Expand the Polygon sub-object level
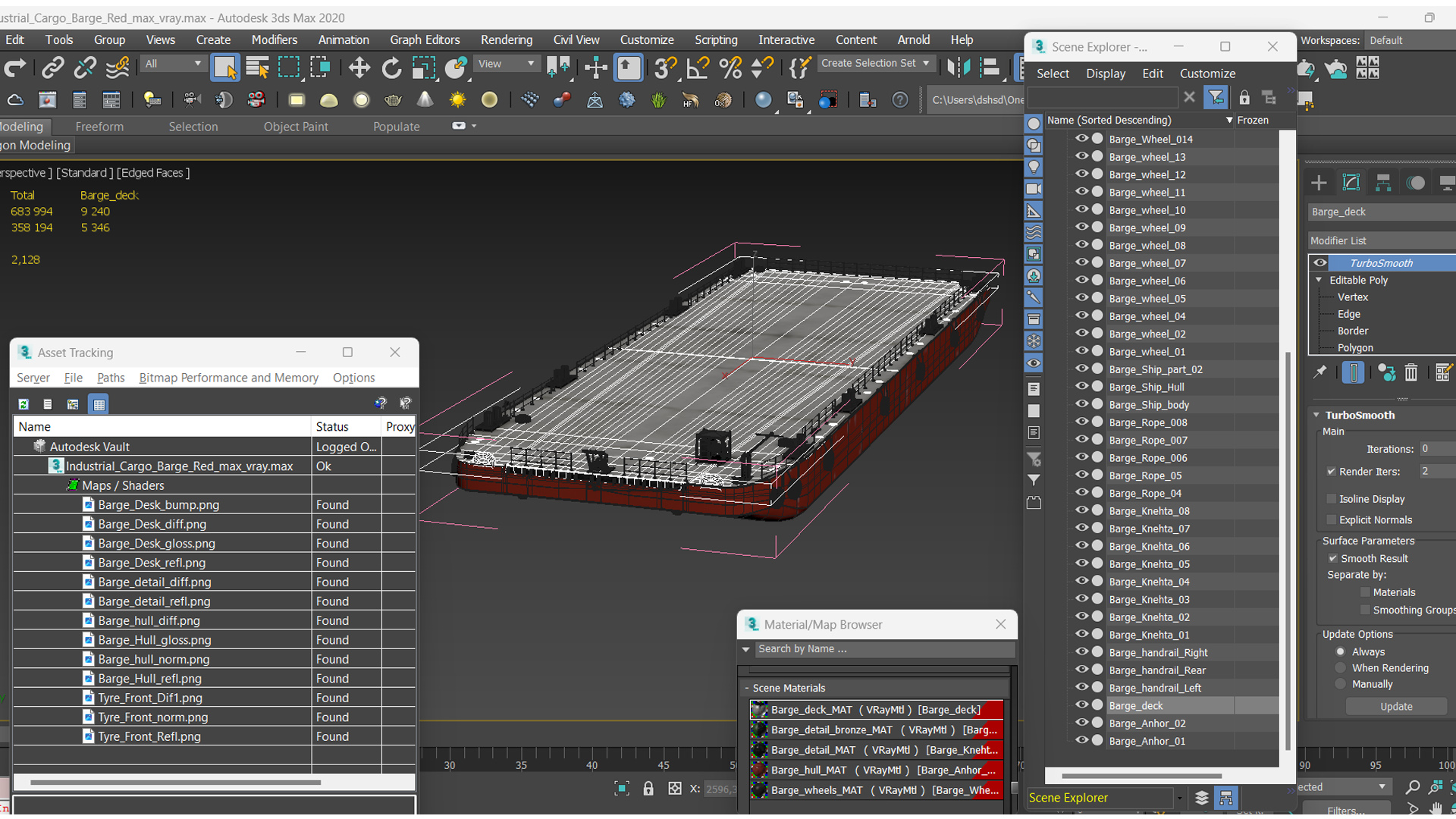The height and width of the screenshot is (819, 1456). pos(1356,347)
